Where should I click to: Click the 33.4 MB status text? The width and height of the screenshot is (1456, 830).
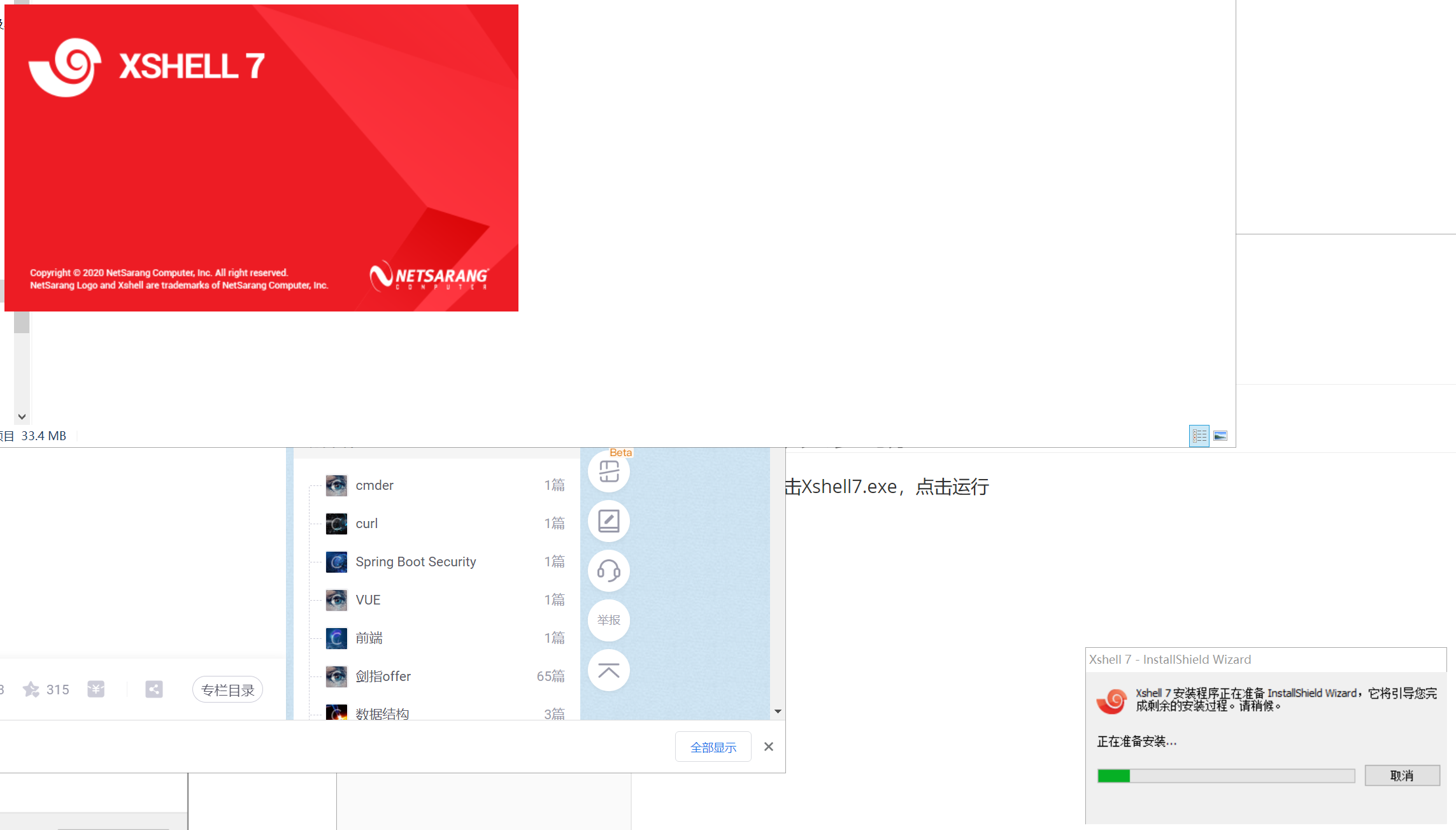(x=44, y=436)
